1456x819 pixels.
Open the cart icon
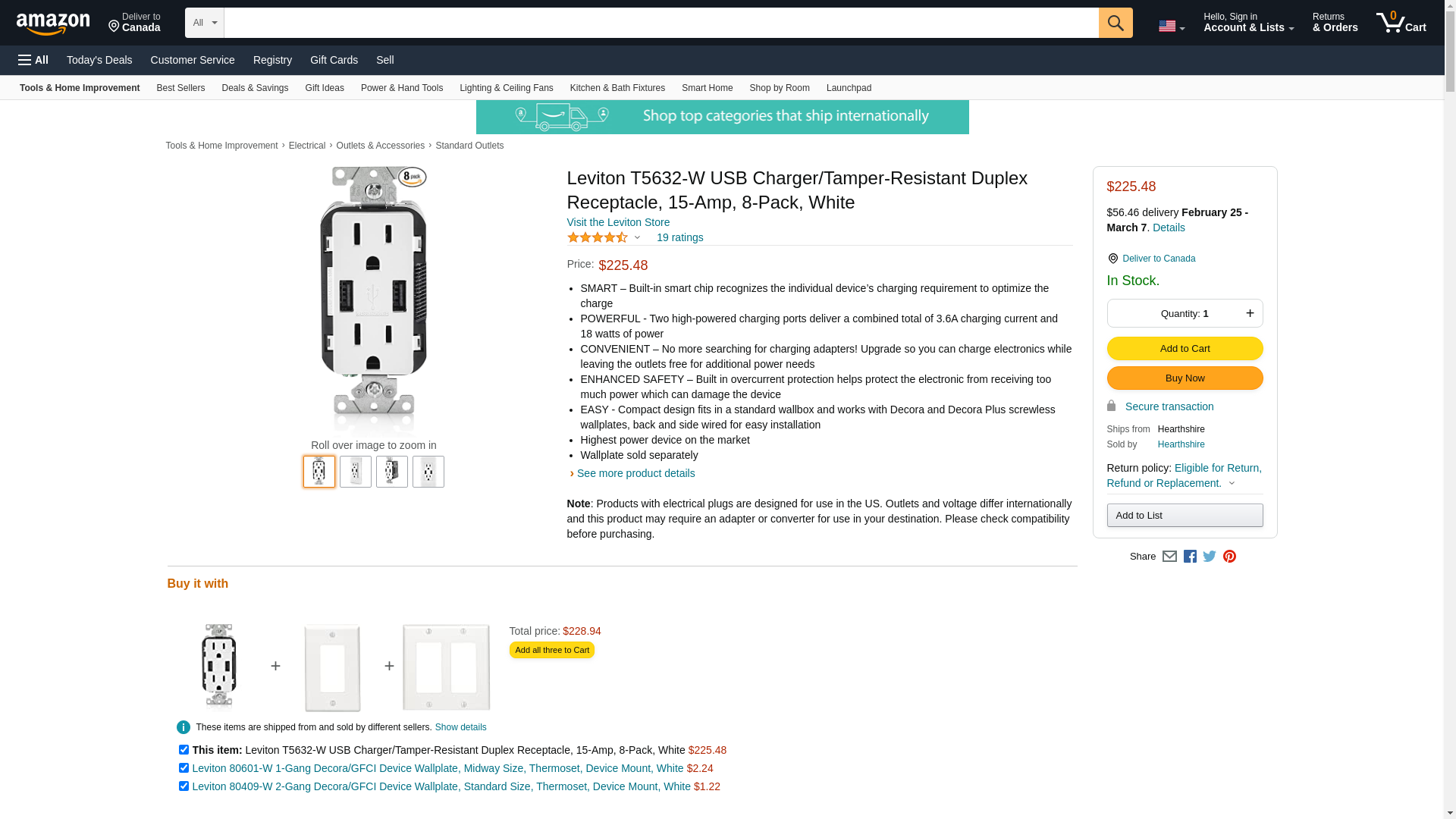[x=1401, y=23]
